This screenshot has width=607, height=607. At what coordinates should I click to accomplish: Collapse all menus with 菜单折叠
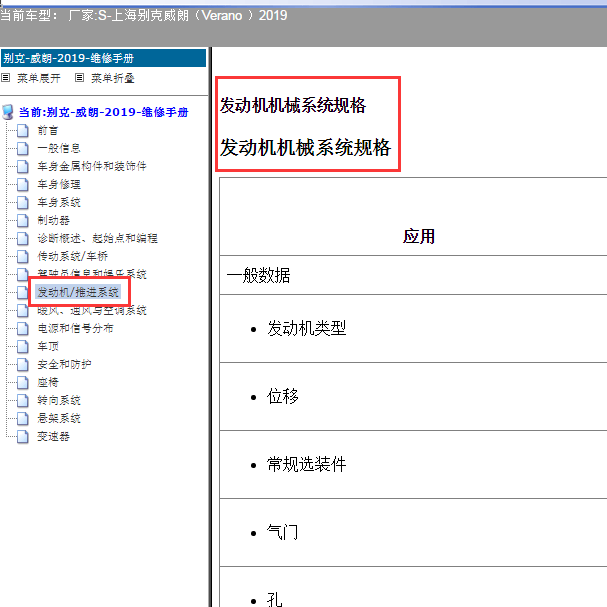click(x=113, y=78)
